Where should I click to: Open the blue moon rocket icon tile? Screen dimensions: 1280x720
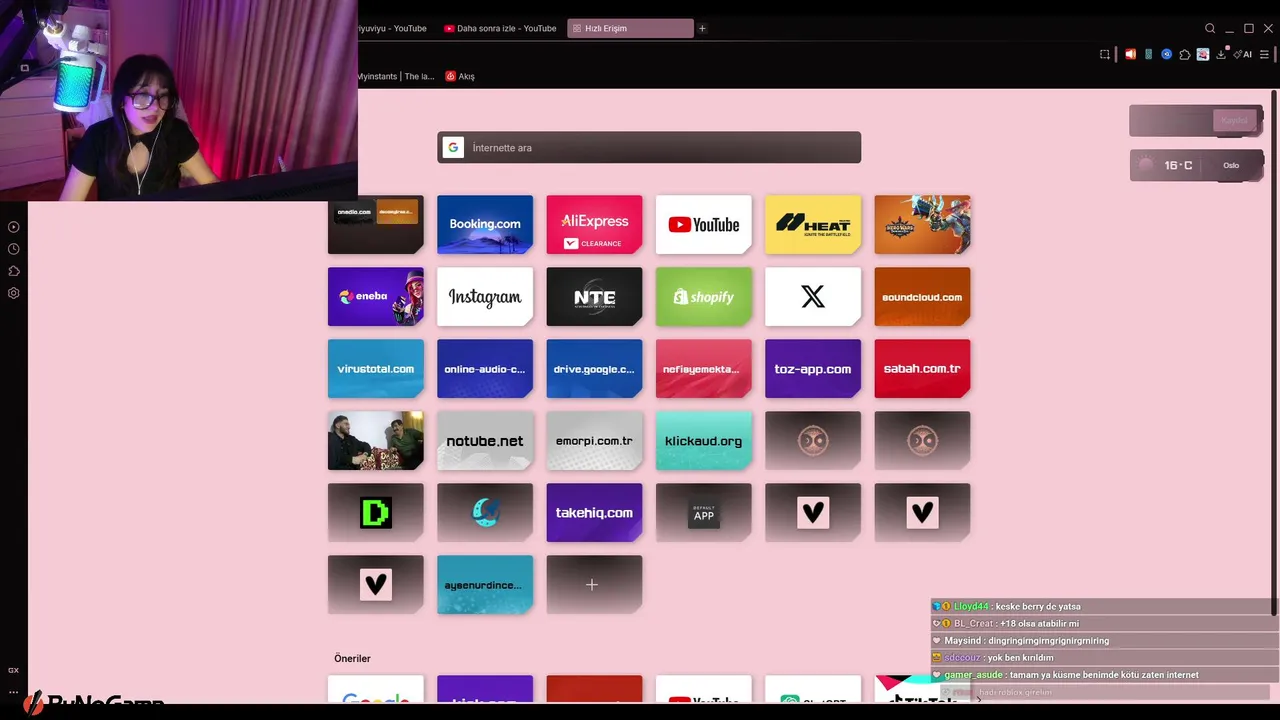coord(485,512)
